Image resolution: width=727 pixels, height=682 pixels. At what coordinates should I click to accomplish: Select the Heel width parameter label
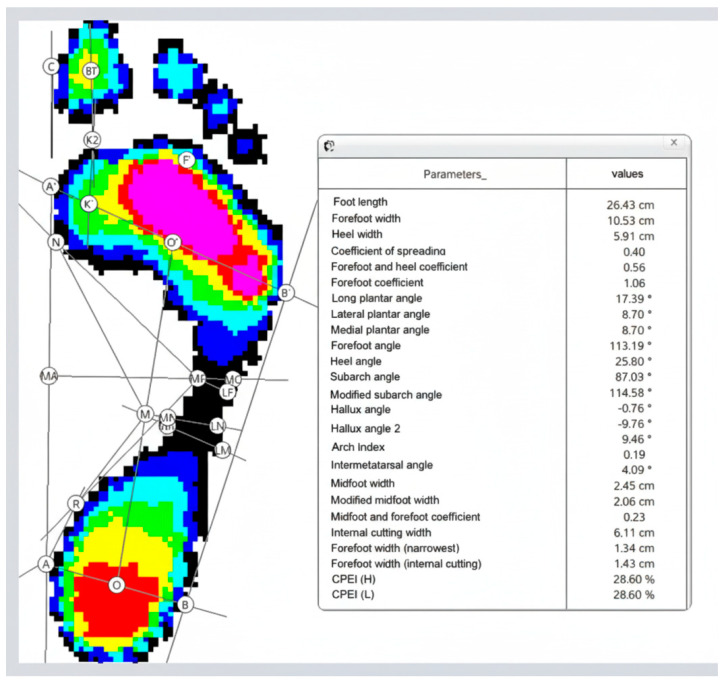(357, 234)
